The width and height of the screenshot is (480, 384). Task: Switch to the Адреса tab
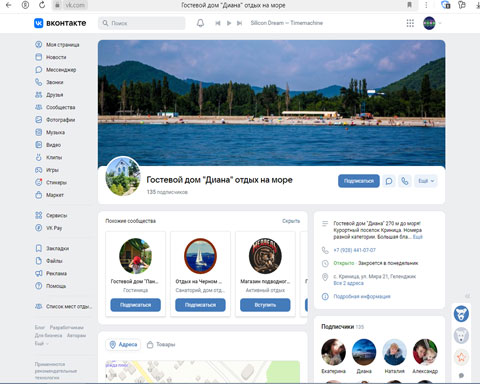(x=123, y=344)
